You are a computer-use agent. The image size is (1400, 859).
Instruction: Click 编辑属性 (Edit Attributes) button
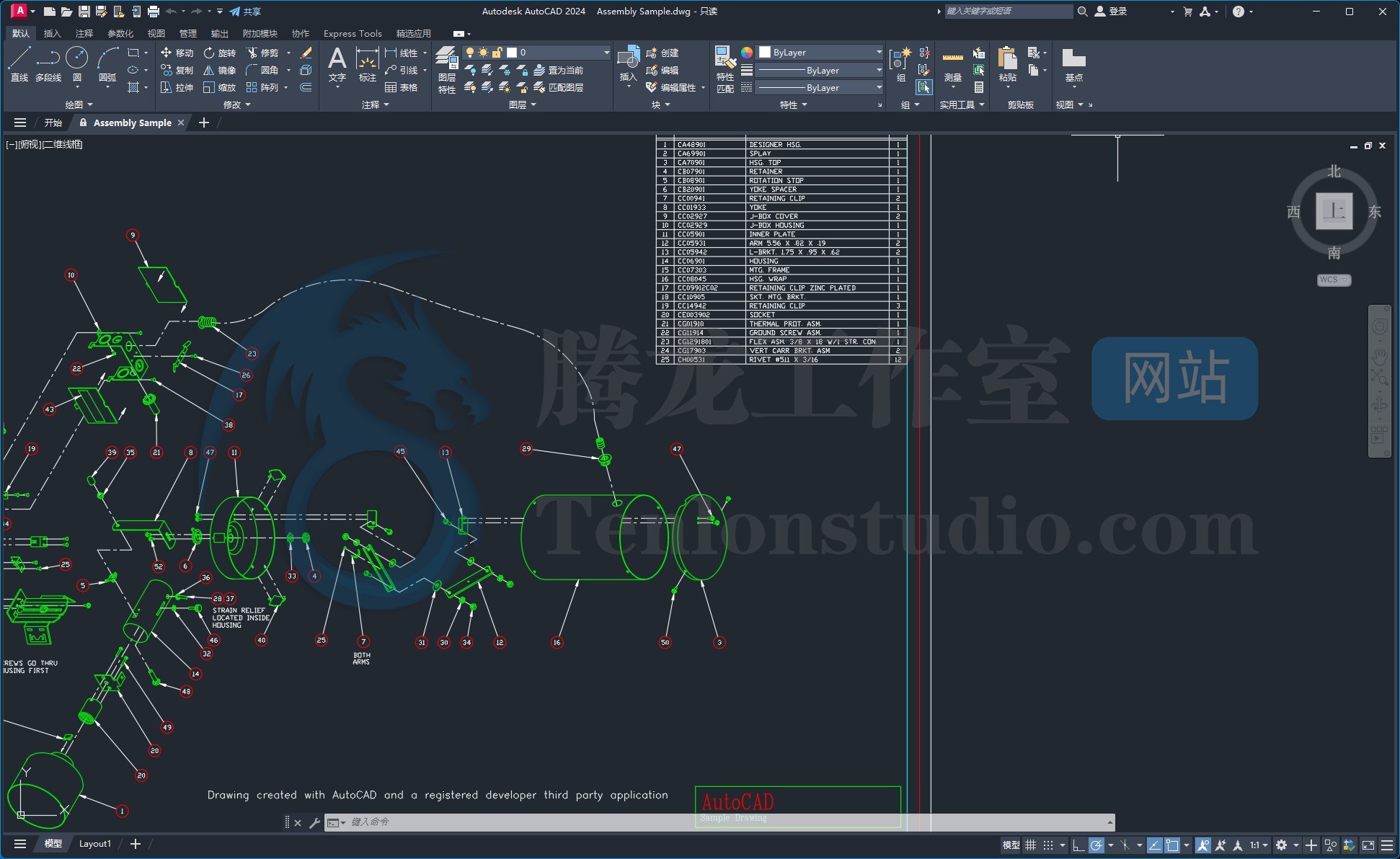coord(672,87)
